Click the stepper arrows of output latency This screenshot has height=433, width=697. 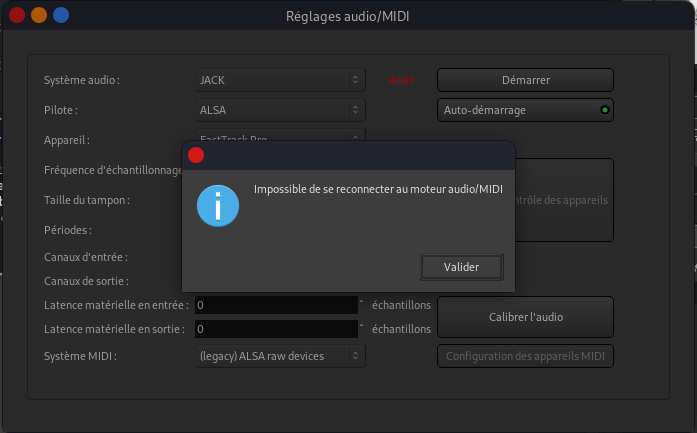359,329
